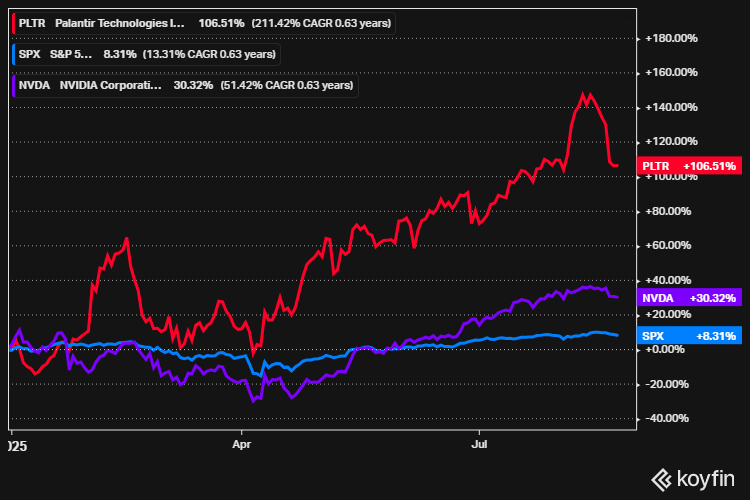Click the red PLTR legend color bar
Viewport: 750px width, 500px height.
pos(13,22)
